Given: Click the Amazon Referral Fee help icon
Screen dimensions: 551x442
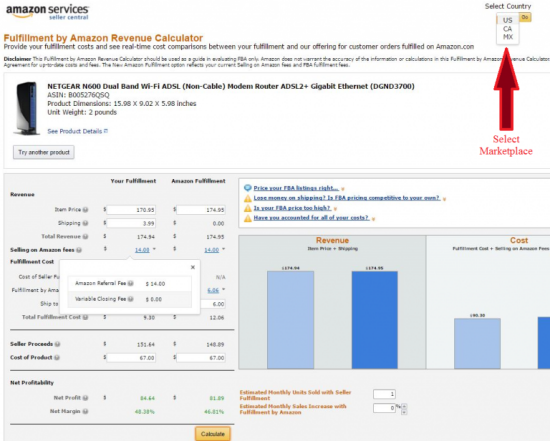Looking at the screenshot, I should [x=130, y=283].
